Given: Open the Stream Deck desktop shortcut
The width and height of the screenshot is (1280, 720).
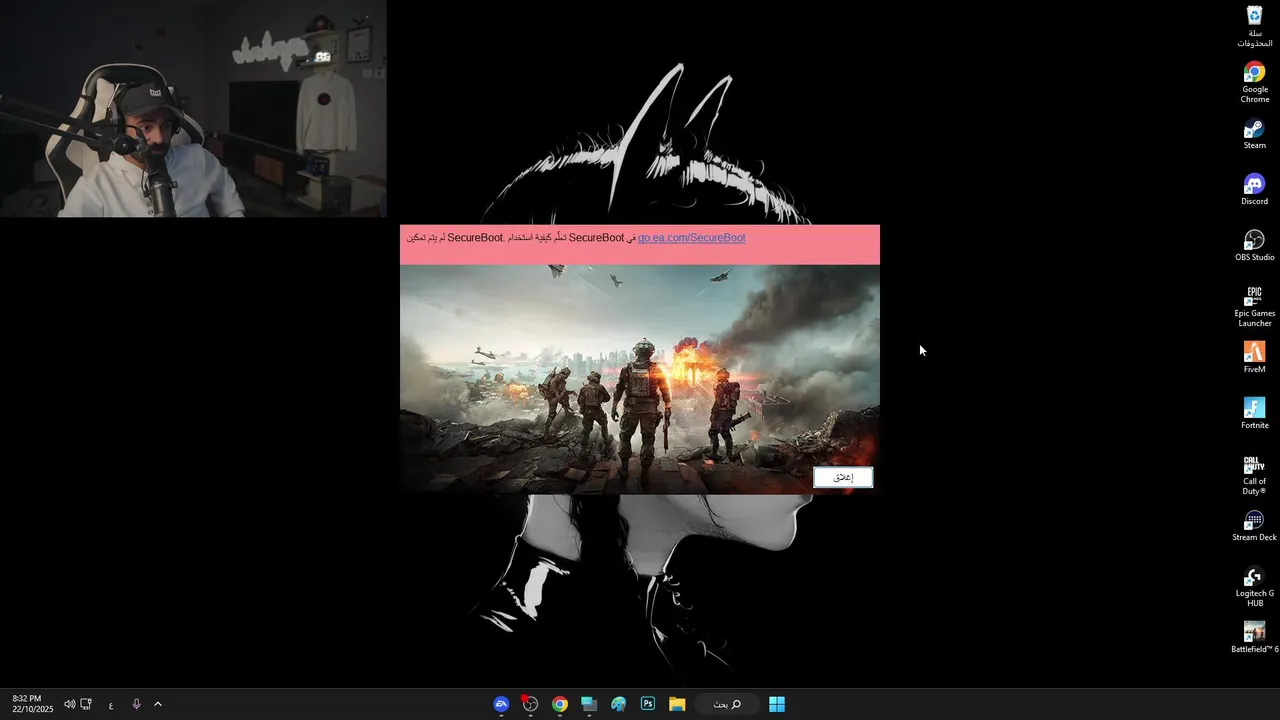Looking at the screenshot, I should pyautogui.click(x=1254, y=526).
